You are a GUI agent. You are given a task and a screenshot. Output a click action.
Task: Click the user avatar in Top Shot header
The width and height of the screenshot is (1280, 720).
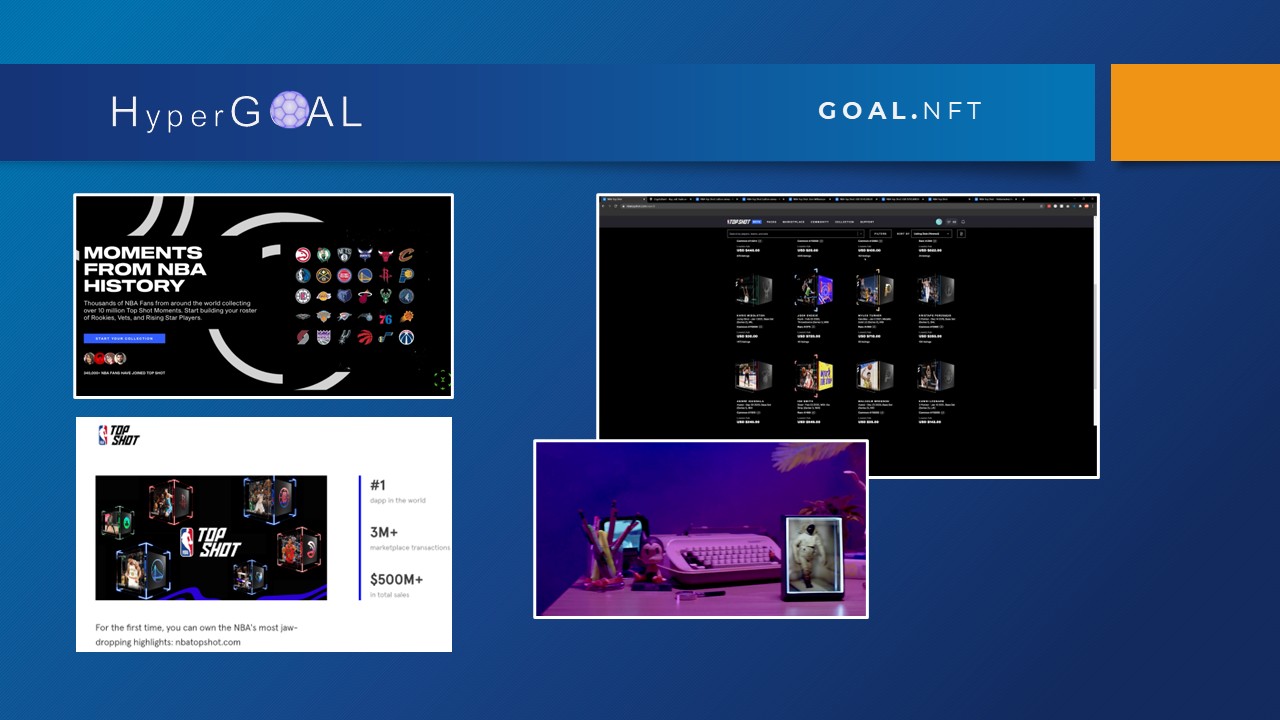(x=939, y=221)
